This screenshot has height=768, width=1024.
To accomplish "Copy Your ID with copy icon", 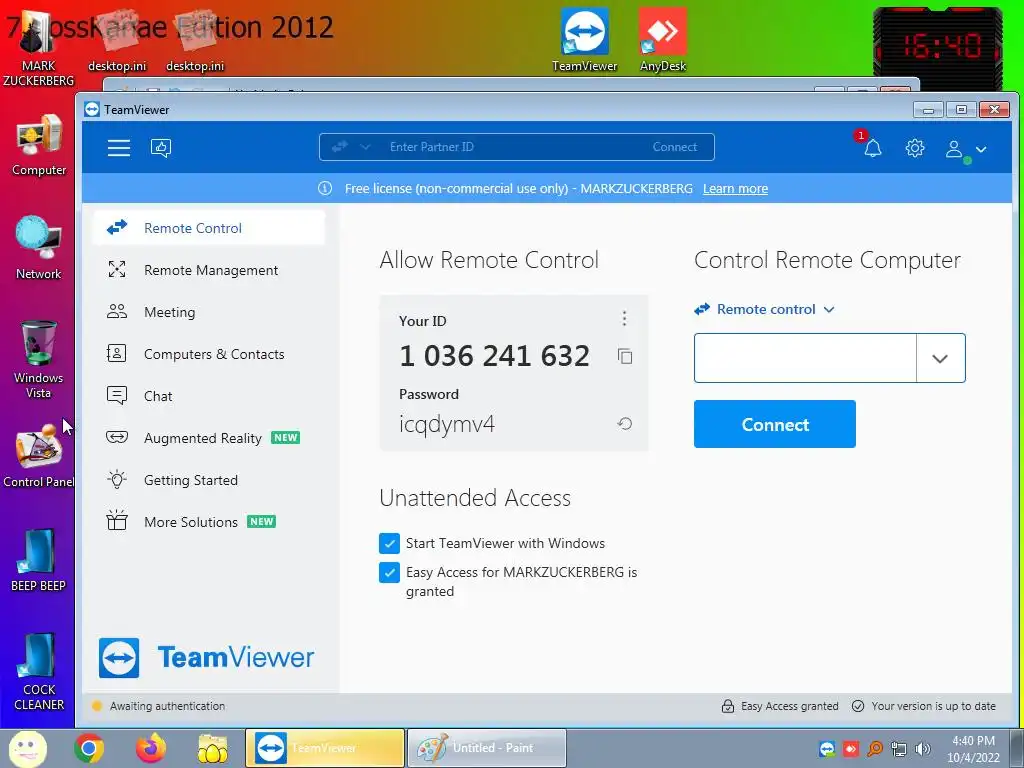I will pyautogui.click(x=625, y=357).
